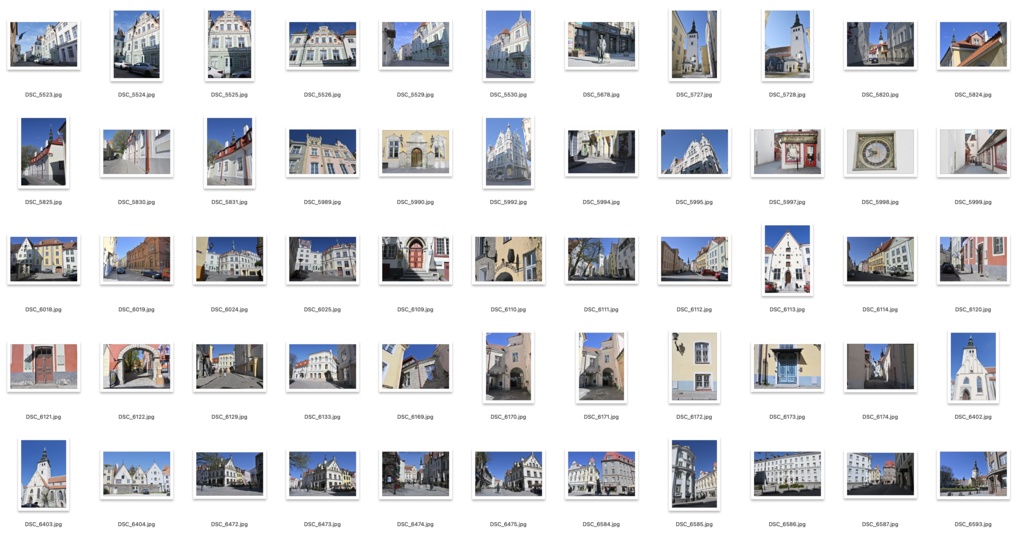This screenshot has height=541, width=1024.
Task: Select the DSC_6172.jpg yellow wall thumbnail
Action: tap(694, 367)
